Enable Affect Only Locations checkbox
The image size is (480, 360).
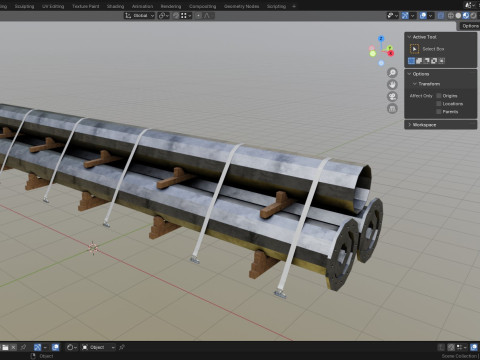pos(439,104)
